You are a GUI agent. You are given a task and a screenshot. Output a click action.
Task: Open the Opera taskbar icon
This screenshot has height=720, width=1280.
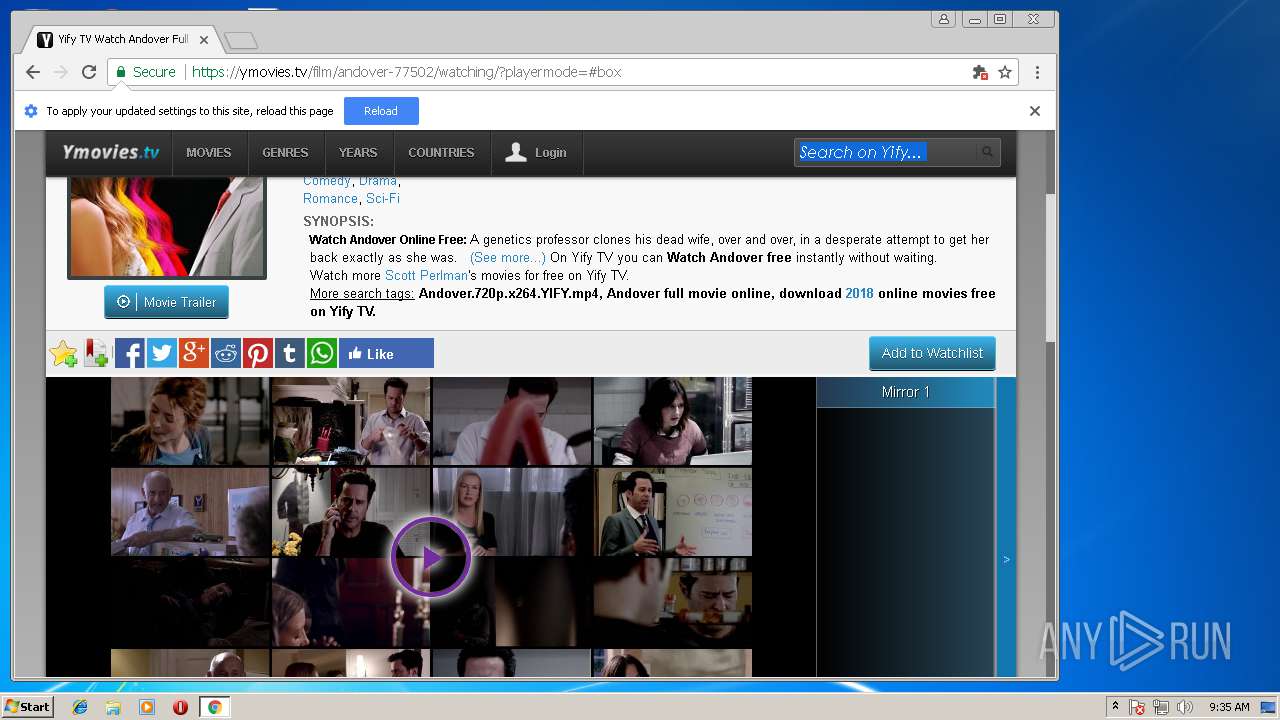(180, 707)
